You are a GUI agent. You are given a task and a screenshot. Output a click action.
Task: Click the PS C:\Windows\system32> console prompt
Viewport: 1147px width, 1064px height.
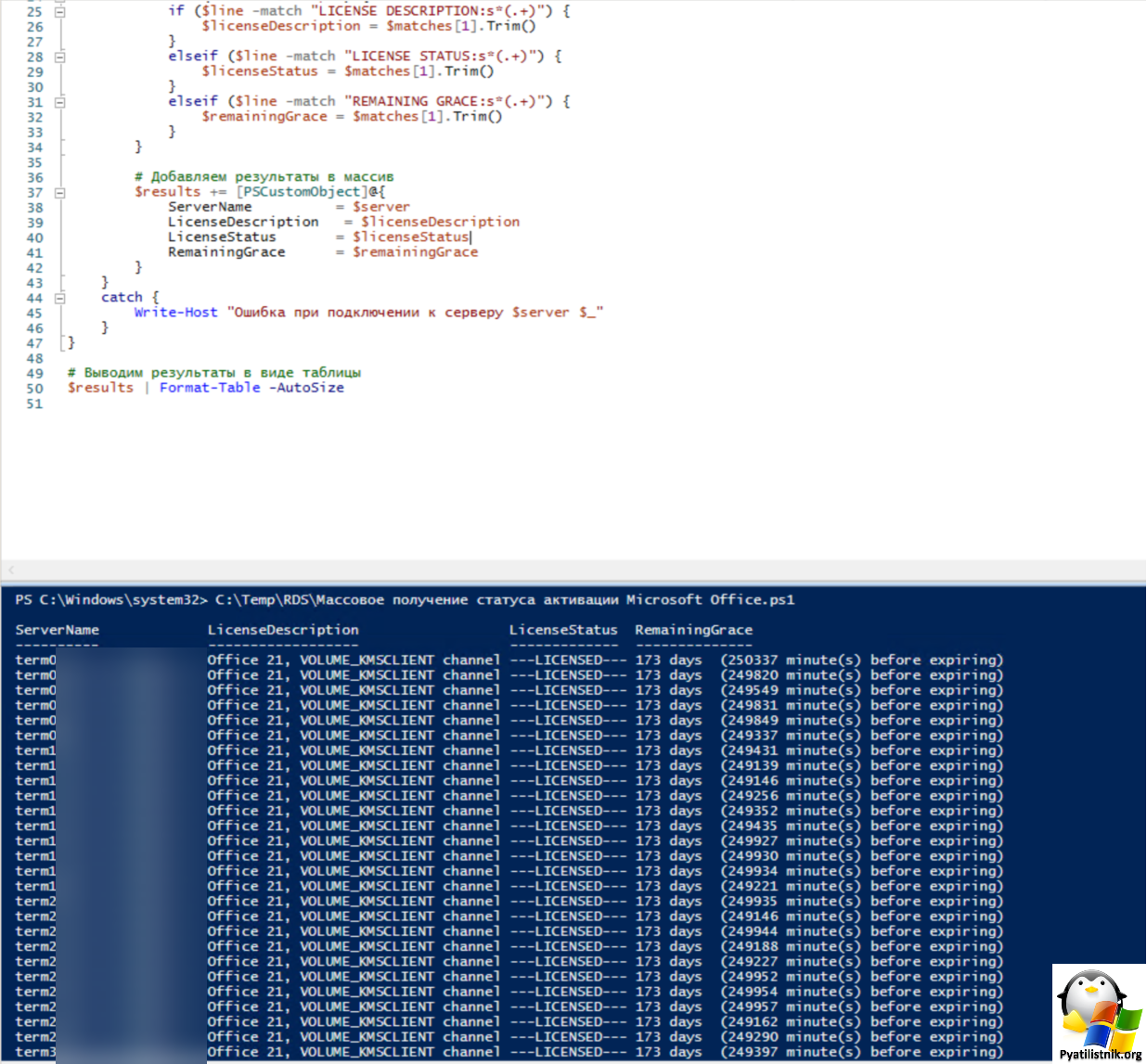(x=111, y=600)
